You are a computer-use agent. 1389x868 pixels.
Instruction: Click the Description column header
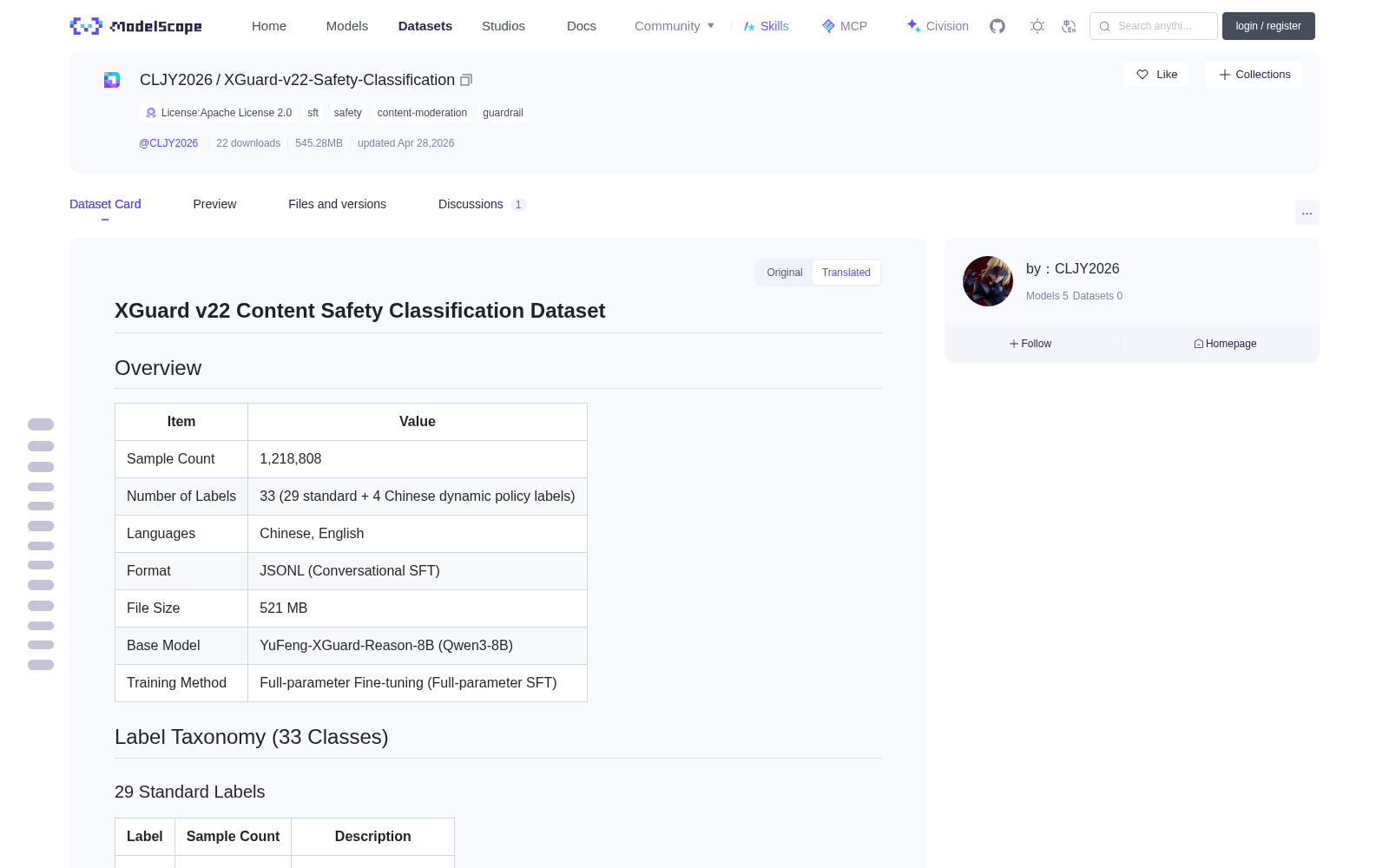tap(373, 837)
